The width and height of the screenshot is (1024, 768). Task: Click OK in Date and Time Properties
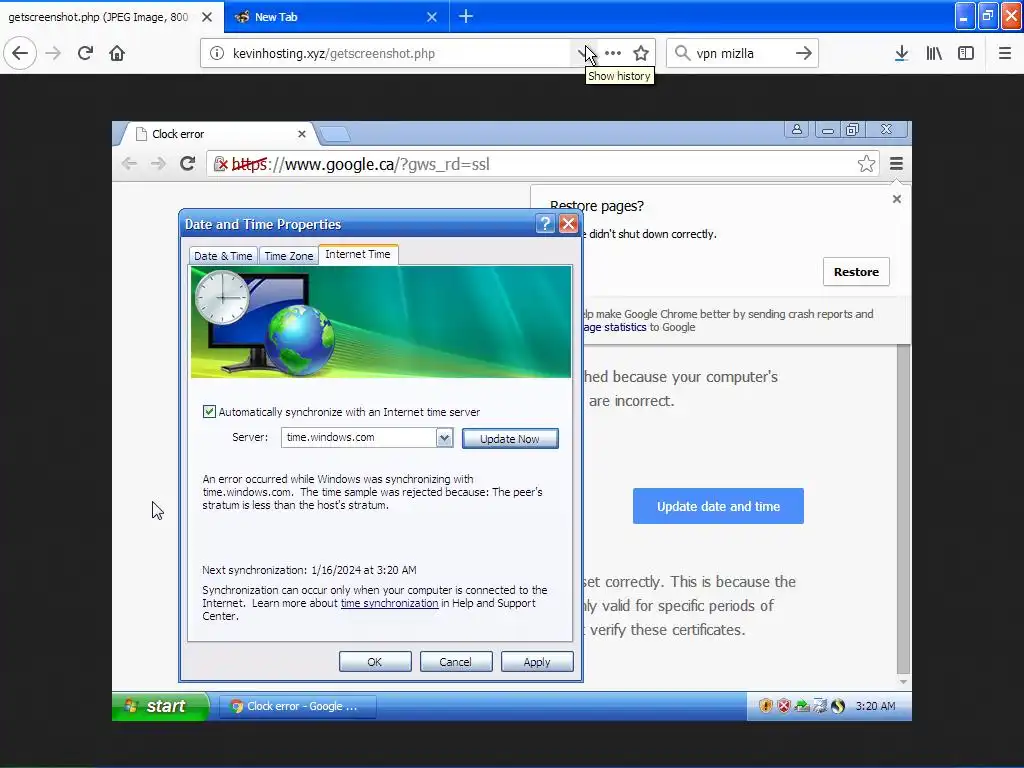point(375,662)
